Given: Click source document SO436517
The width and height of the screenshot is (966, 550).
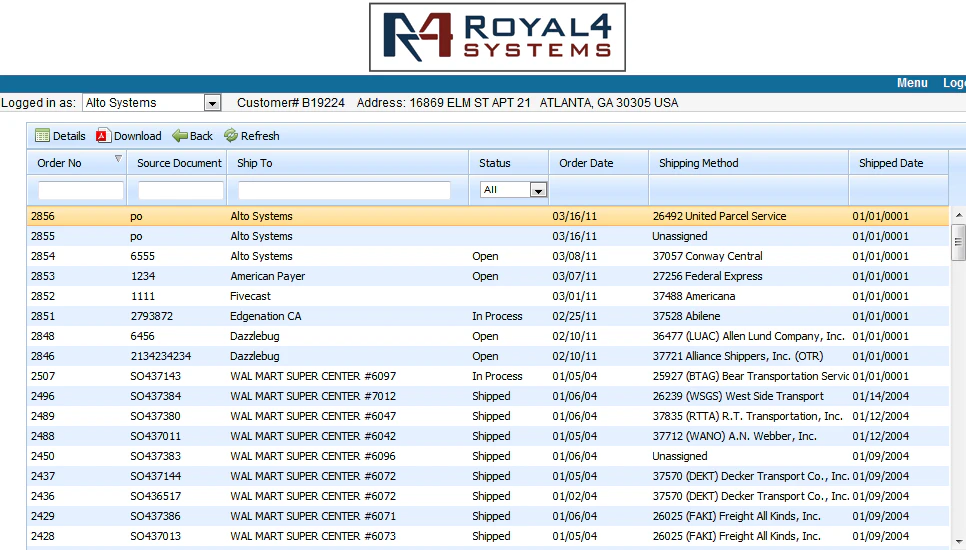Looking at the screenshot, I should [x=155, y=496].
